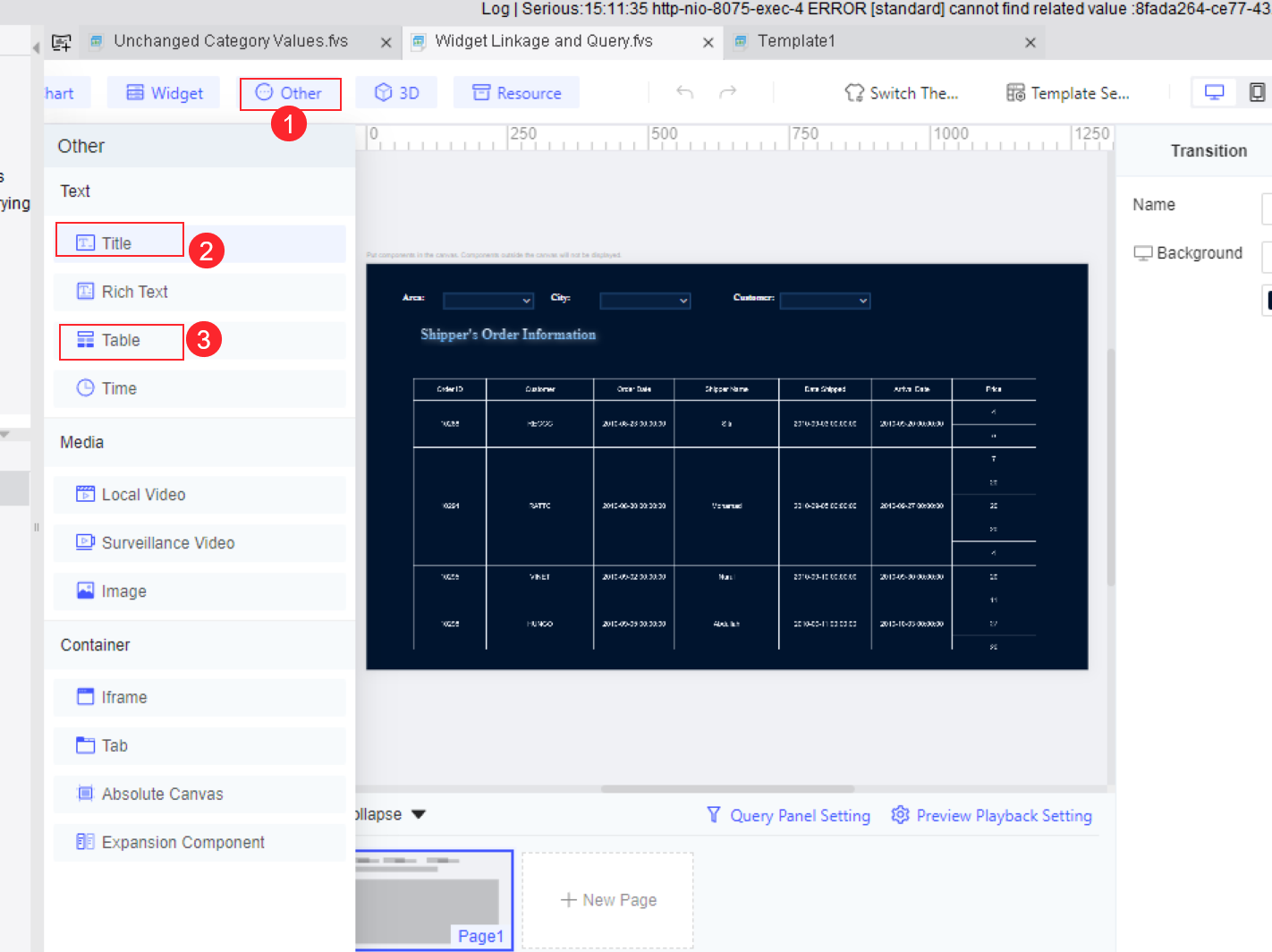Switch to mobile layout view icon
The width and height of the screenshot is (1272, 952).
[x=1257, y=92]
